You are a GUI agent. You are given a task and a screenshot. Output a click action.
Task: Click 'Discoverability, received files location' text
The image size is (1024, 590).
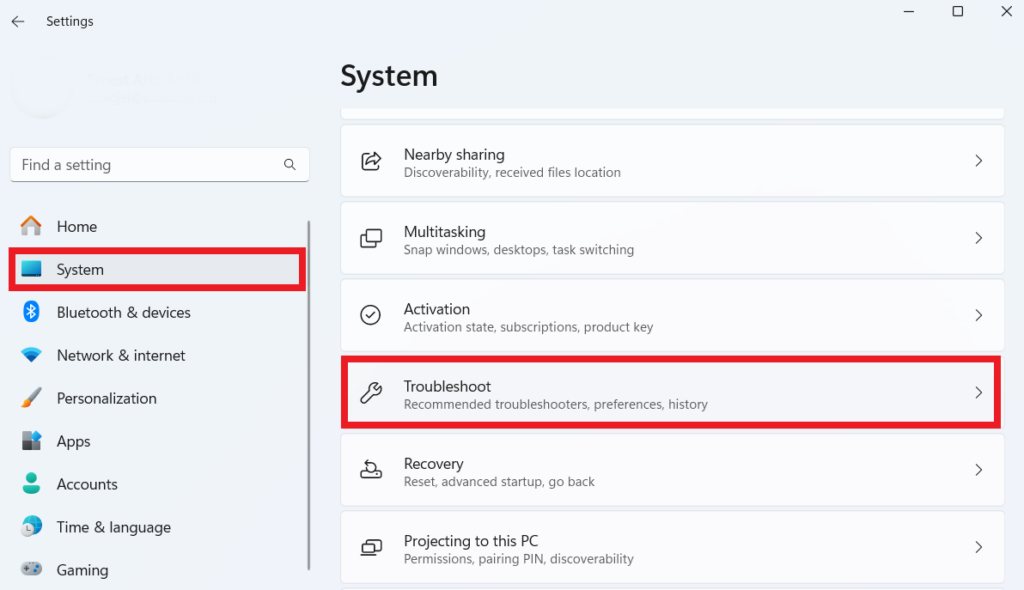pos(512,172)
